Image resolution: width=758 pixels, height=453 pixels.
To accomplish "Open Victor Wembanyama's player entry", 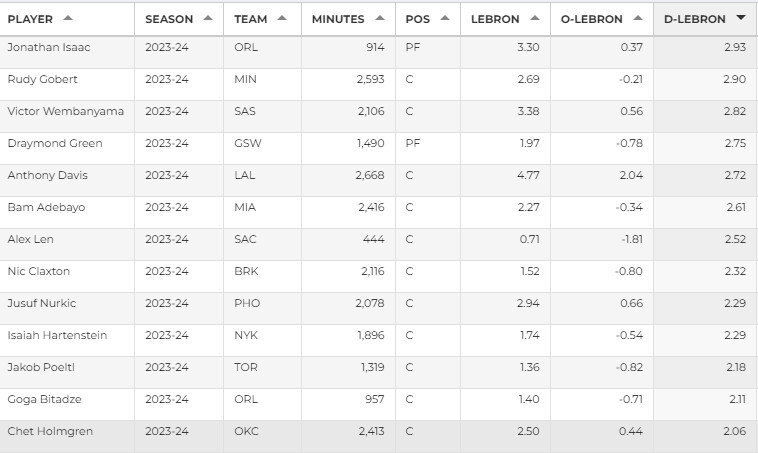I will click(65, 111).
